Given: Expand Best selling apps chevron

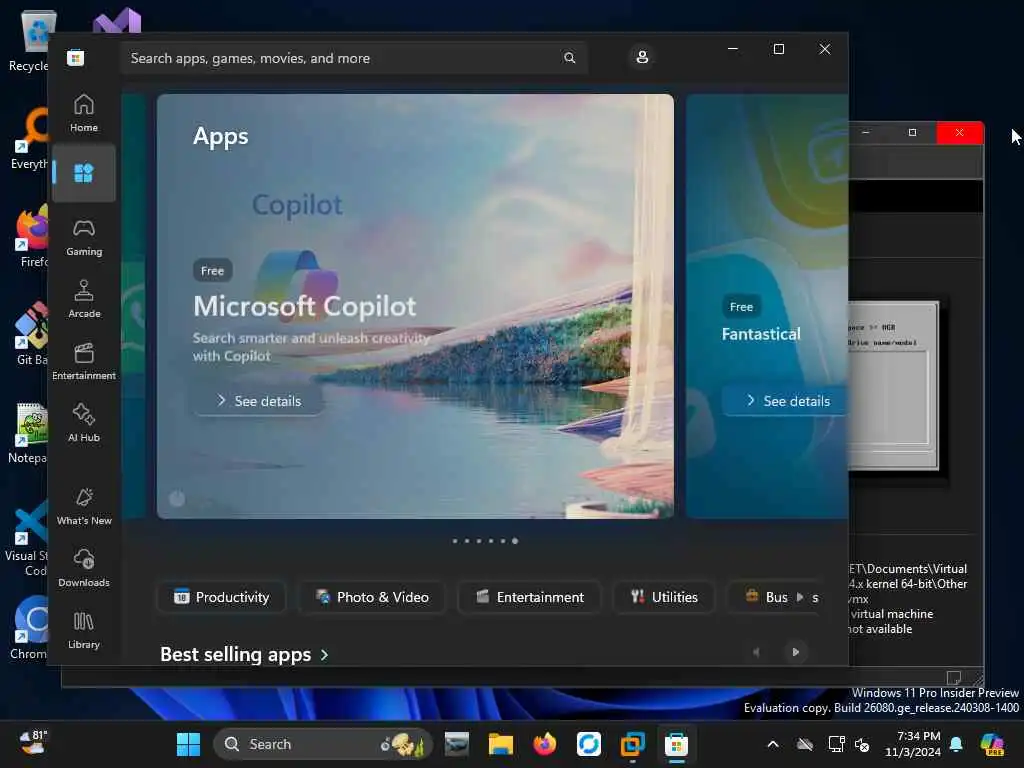Looking at the screenshot, I should tap(325, 655).
